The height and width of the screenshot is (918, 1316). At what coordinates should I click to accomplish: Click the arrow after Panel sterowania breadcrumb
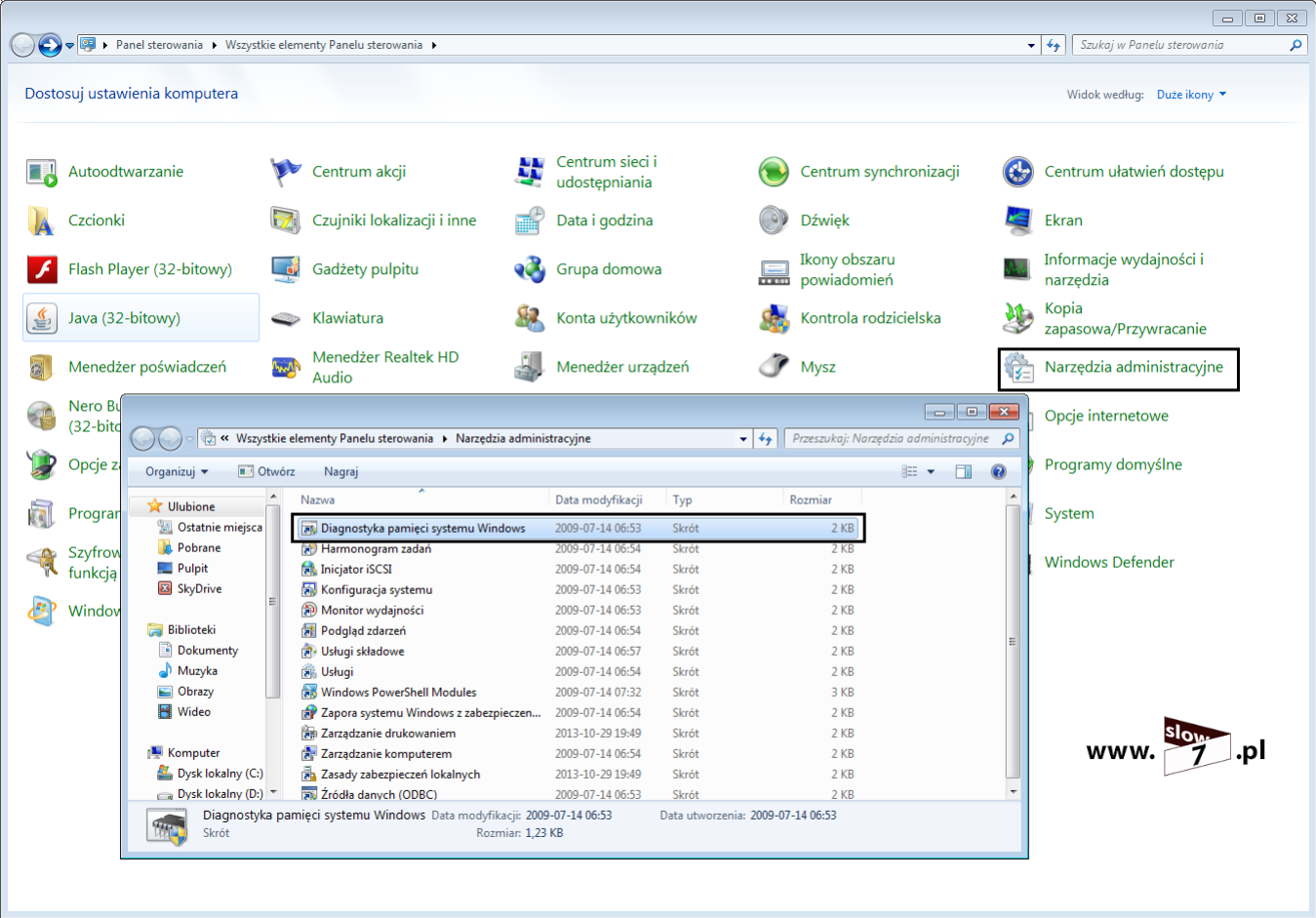pos(214,45)
